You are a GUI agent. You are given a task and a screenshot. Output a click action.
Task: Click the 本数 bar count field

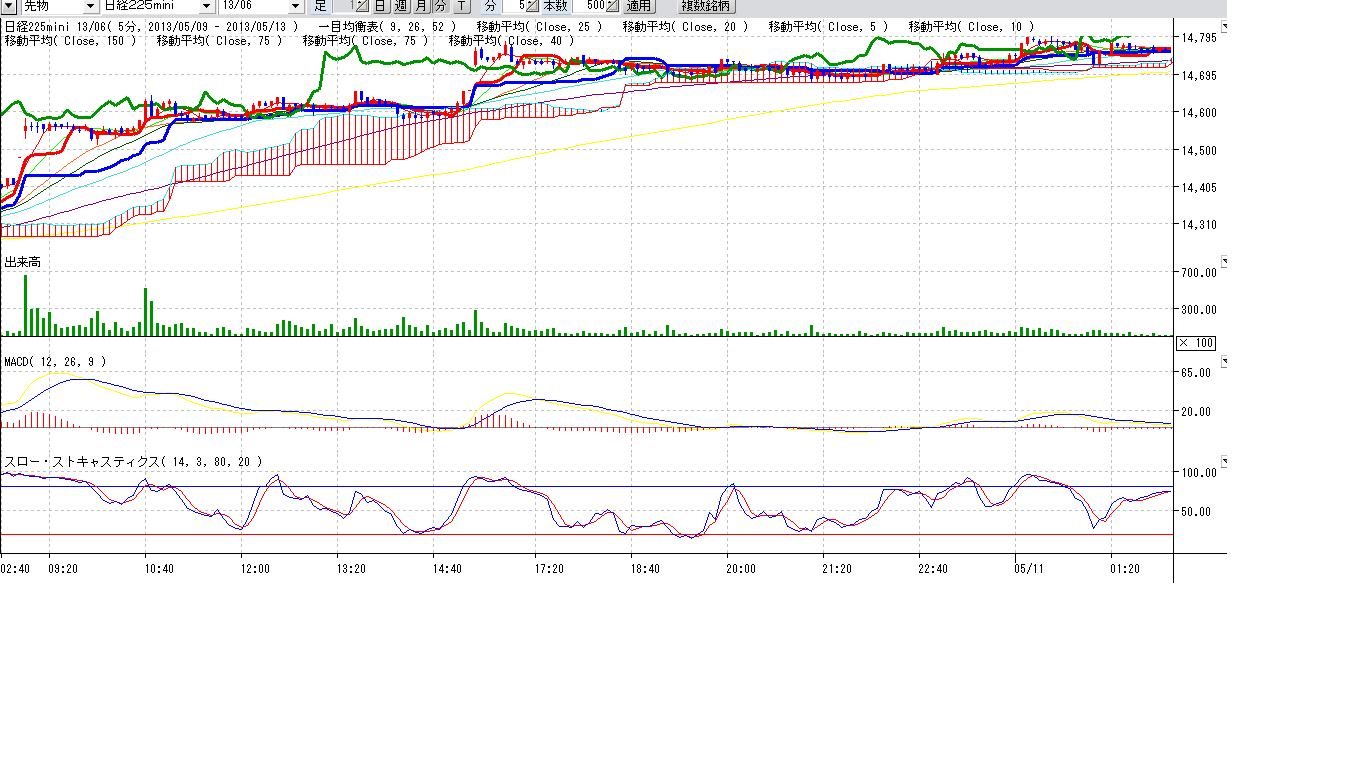589,6
